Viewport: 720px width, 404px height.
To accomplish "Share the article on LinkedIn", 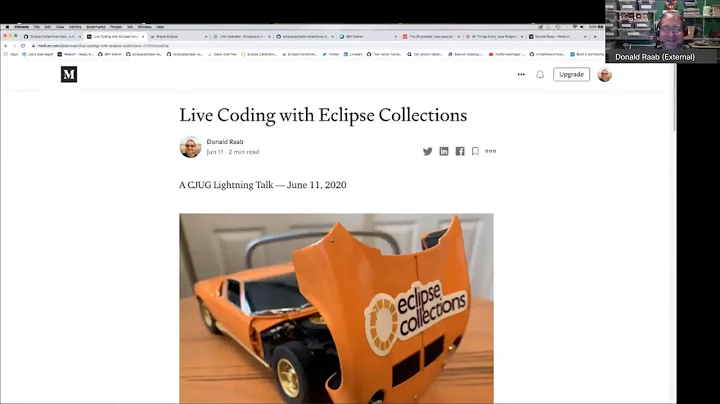I will 444,151.
